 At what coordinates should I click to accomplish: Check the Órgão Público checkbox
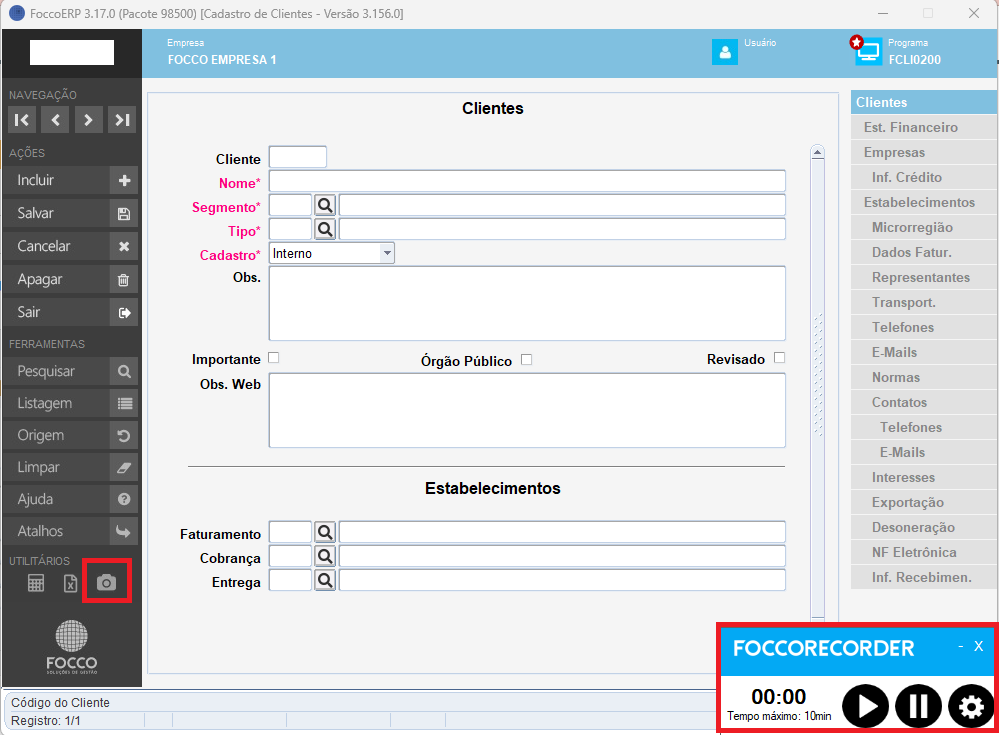(526, 360)
